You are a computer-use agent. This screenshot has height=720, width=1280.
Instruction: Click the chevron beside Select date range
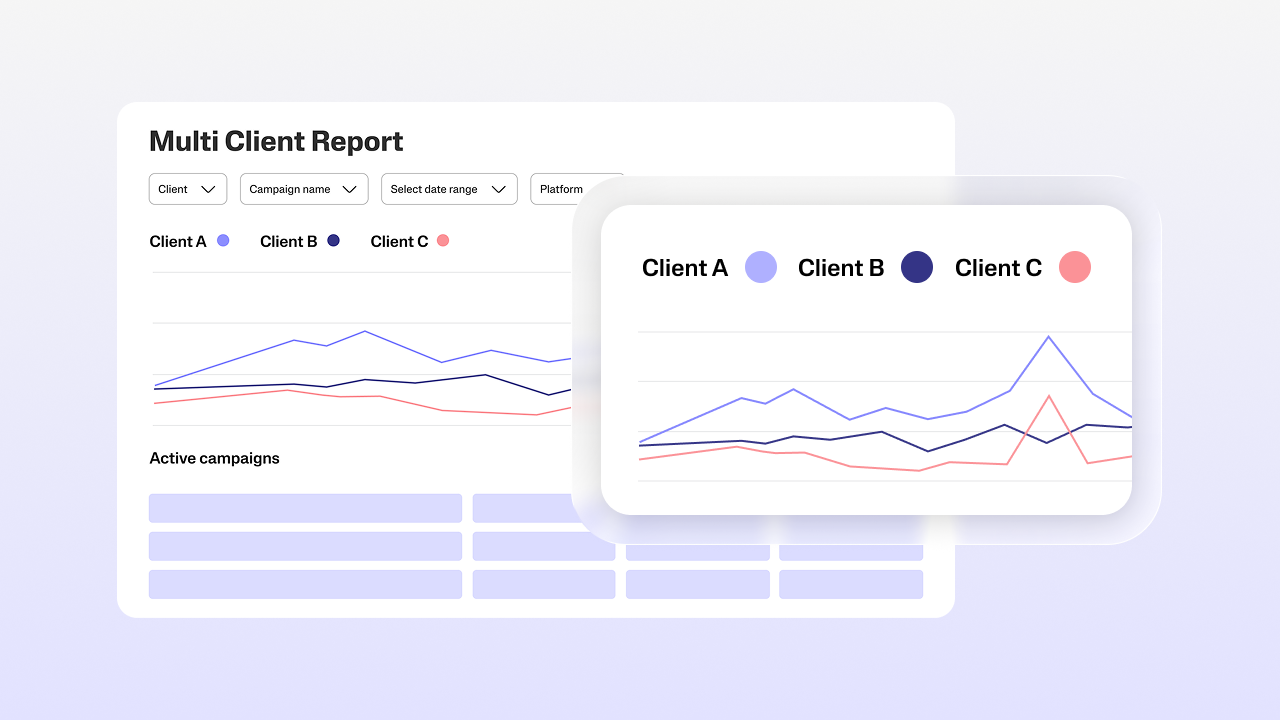coord(498,189)
